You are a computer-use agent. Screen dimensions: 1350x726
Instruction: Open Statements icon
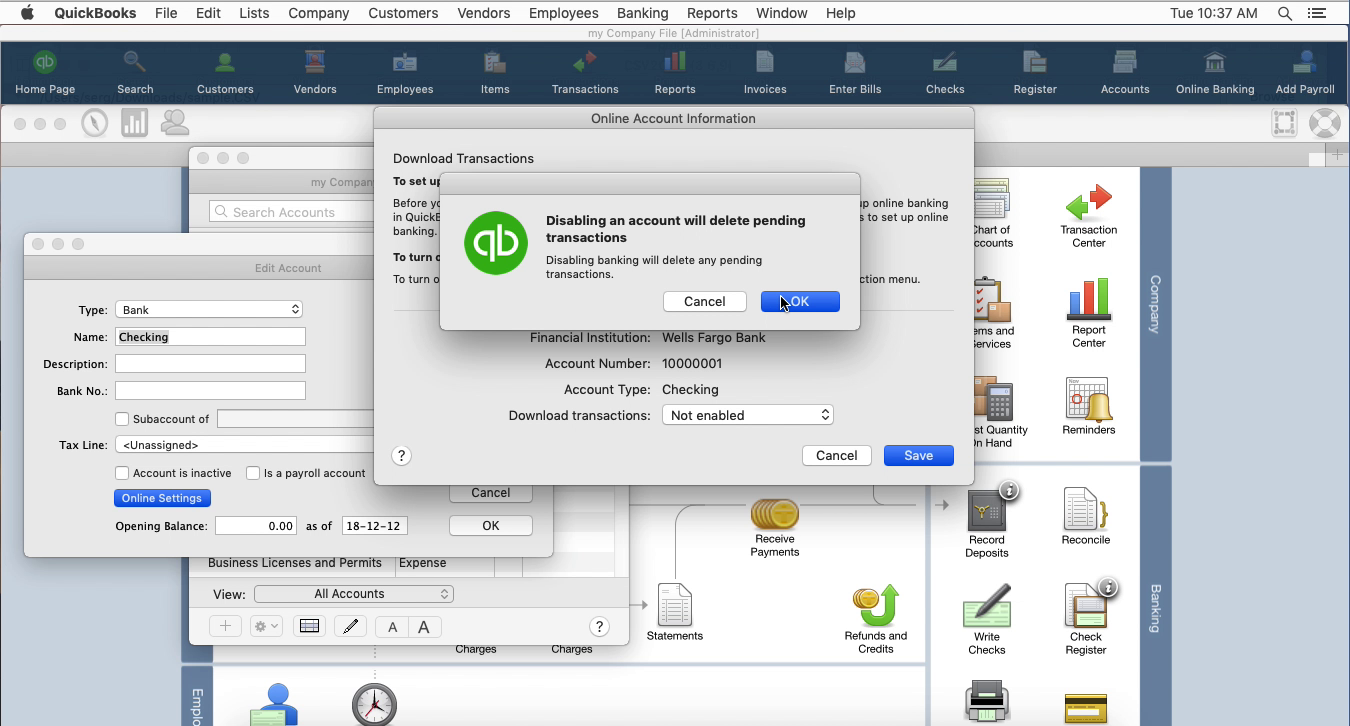tap(675, 612)
